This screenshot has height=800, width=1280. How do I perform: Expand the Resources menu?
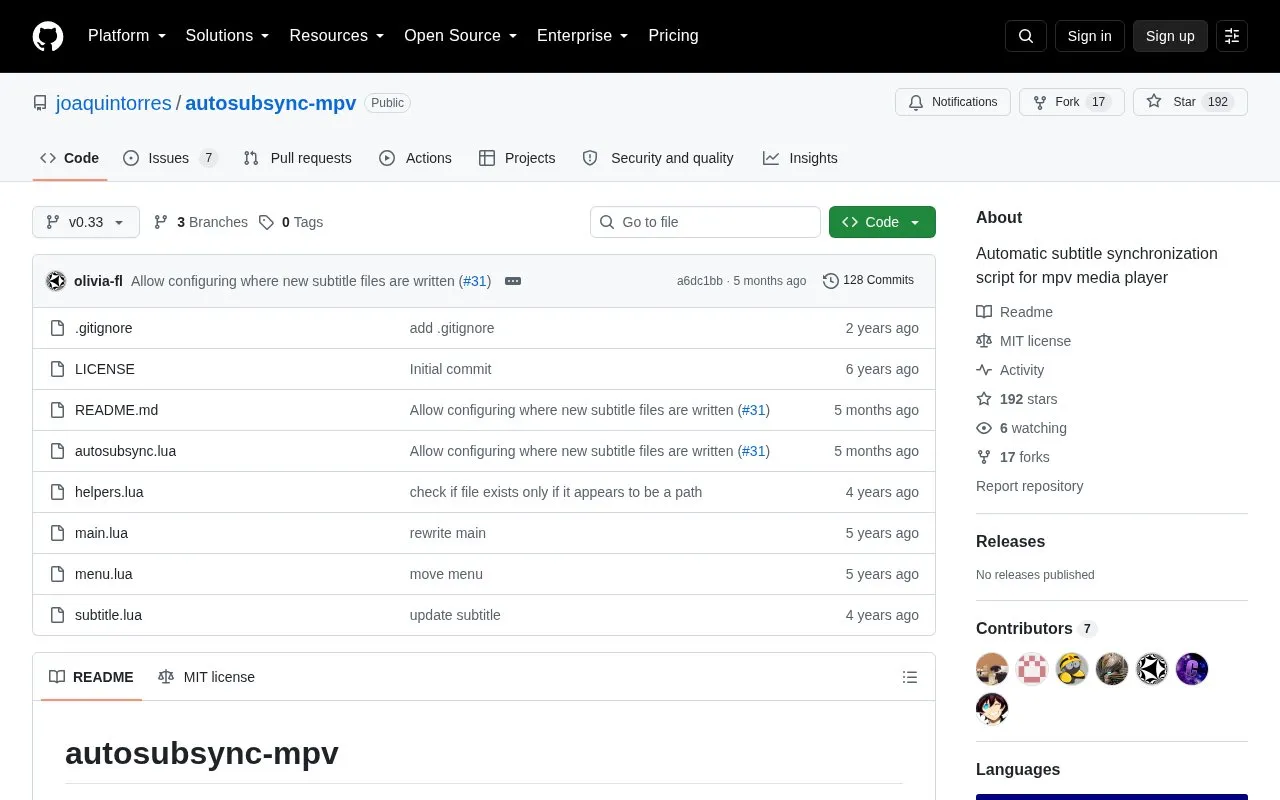[337, 36]
